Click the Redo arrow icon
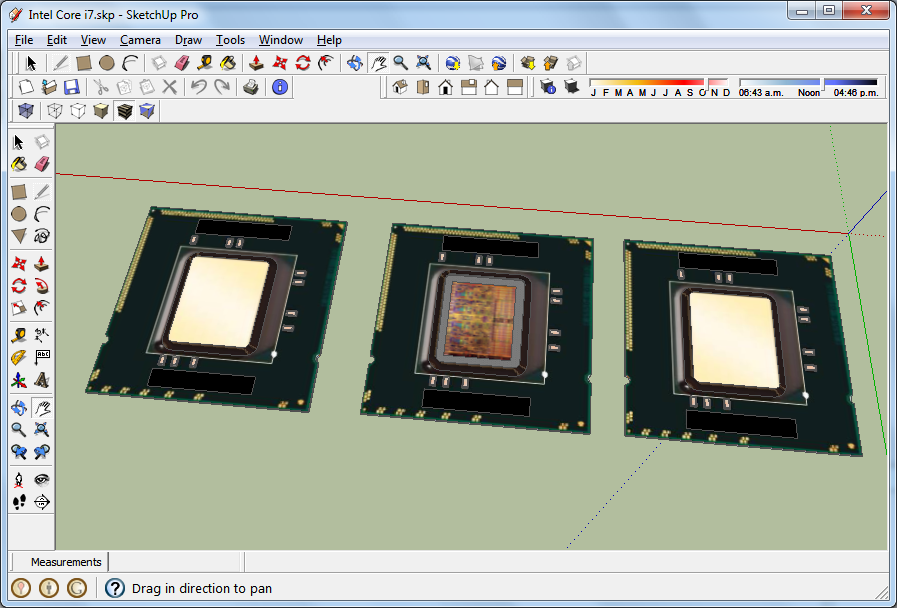Image resolution: width=897 pixels, height=608 pixels. (x=222, y=87)
